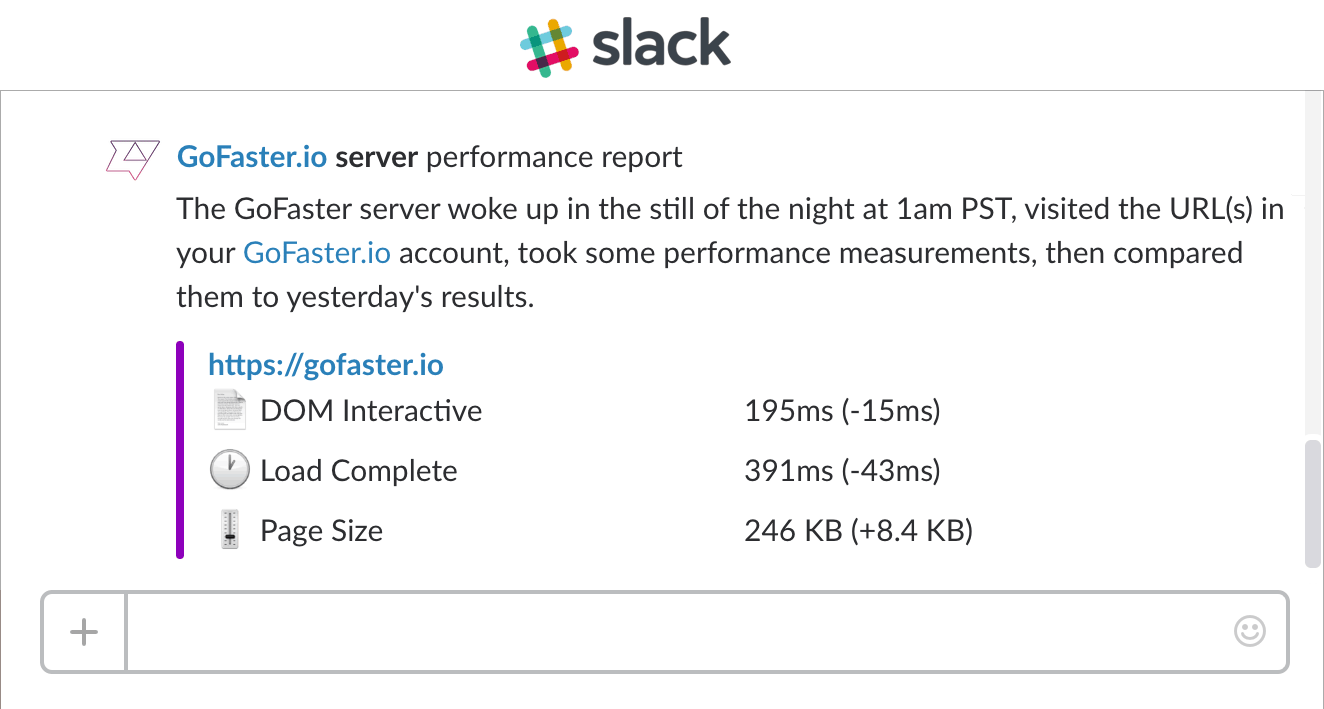Click the Load Complete clock icon
1324x709 pixels.
tap(229, 470)
